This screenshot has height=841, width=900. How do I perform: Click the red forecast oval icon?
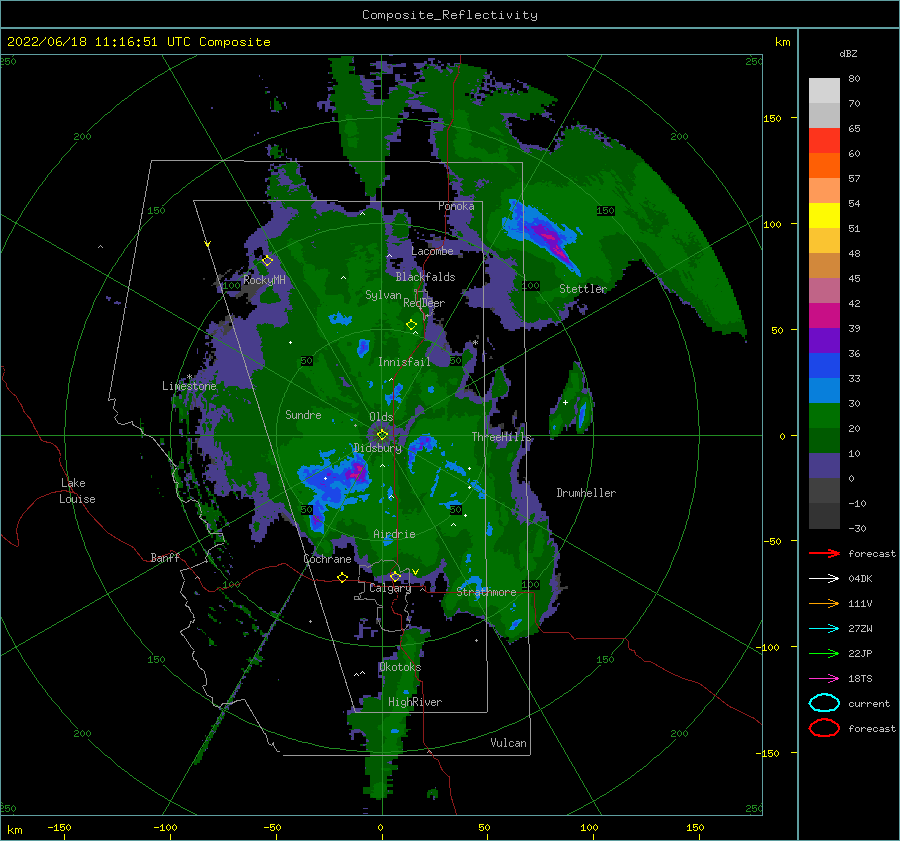click(x=824, y=728)
